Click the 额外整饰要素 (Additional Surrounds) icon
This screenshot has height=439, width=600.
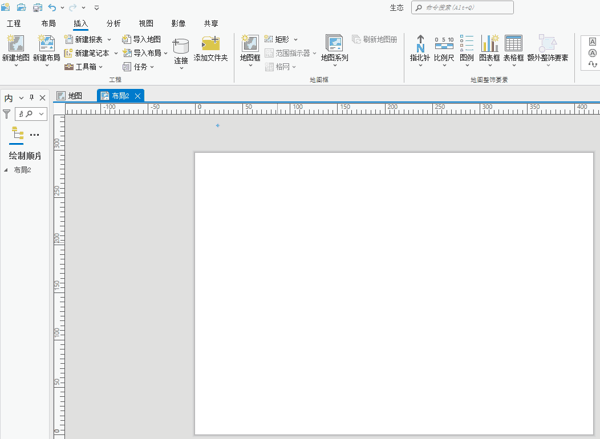[x=548, y=43]
